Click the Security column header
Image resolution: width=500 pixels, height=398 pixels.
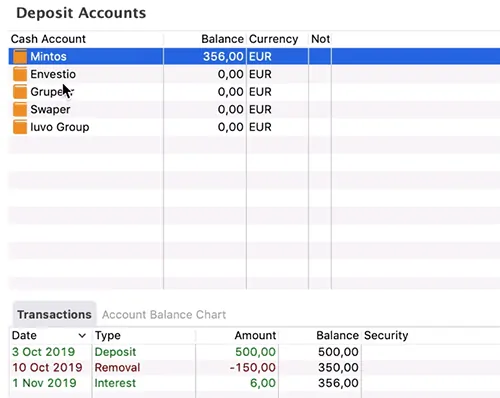(386, 335)
